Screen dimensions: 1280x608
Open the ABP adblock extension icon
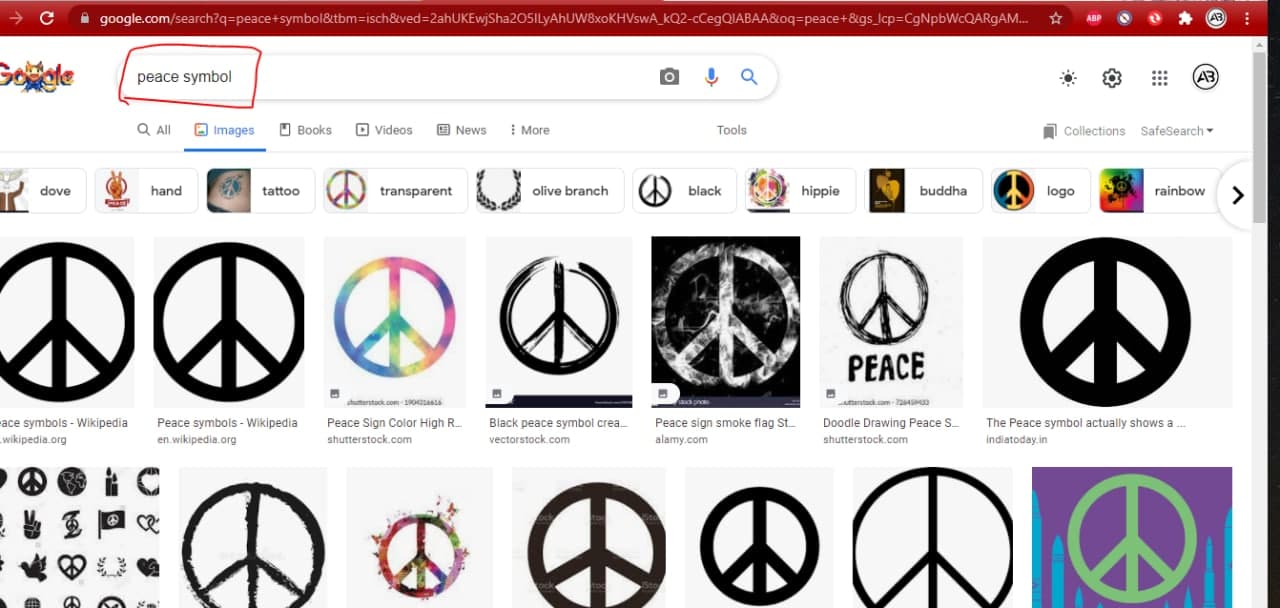pos(1094,18)
